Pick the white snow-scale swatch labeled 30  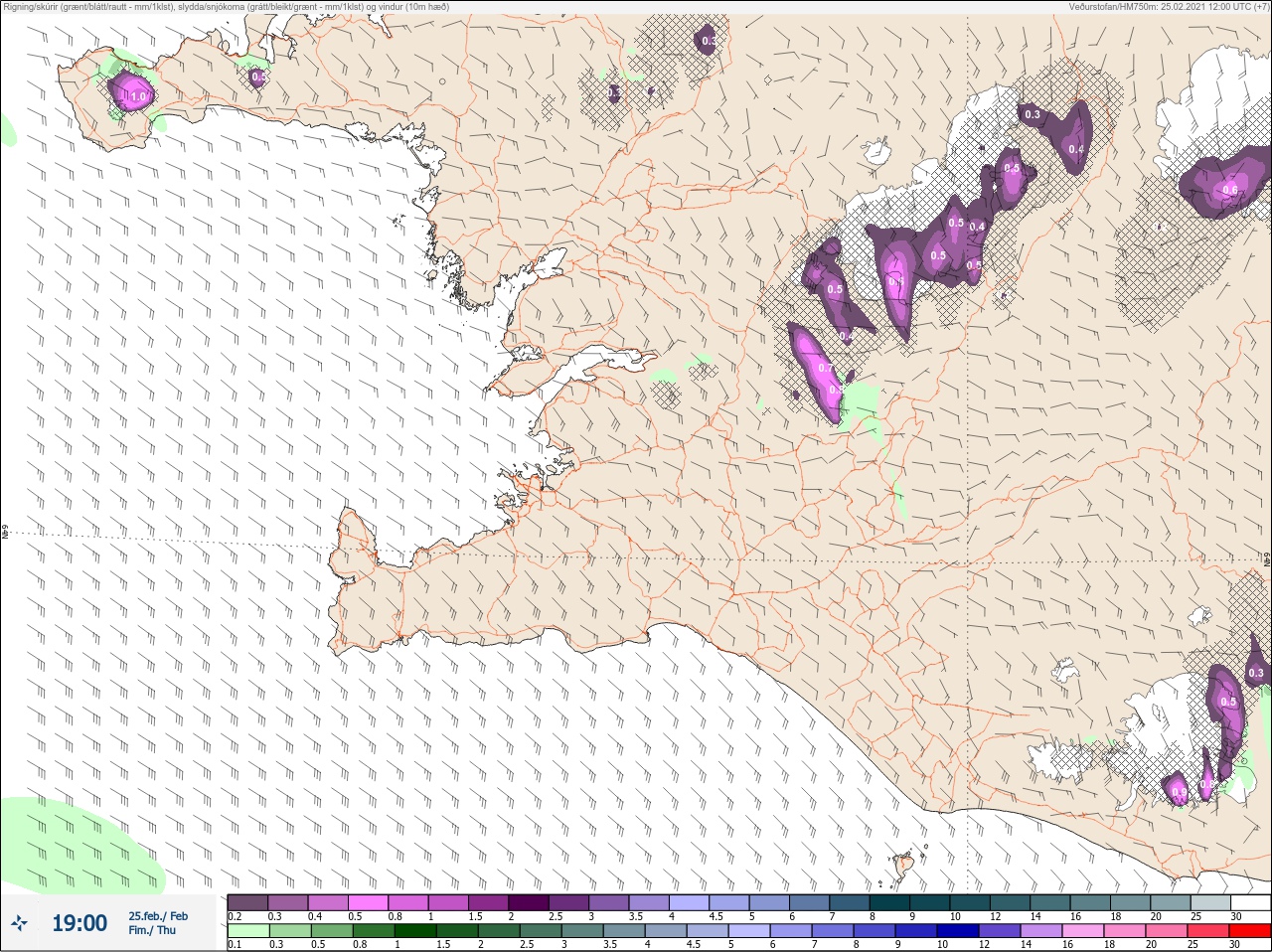click(x=1251, y=902)
